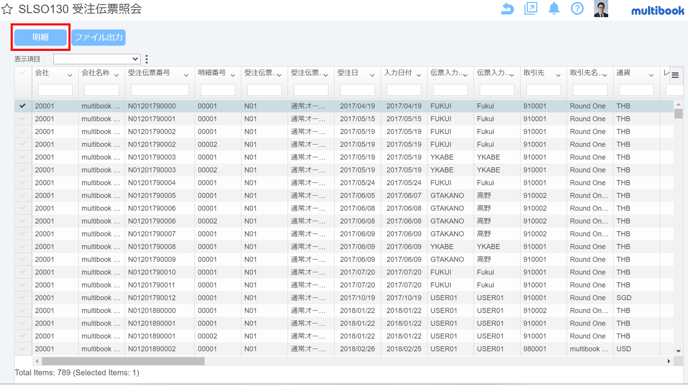
Task: Open the new window icon in the header
Action: 530,8
